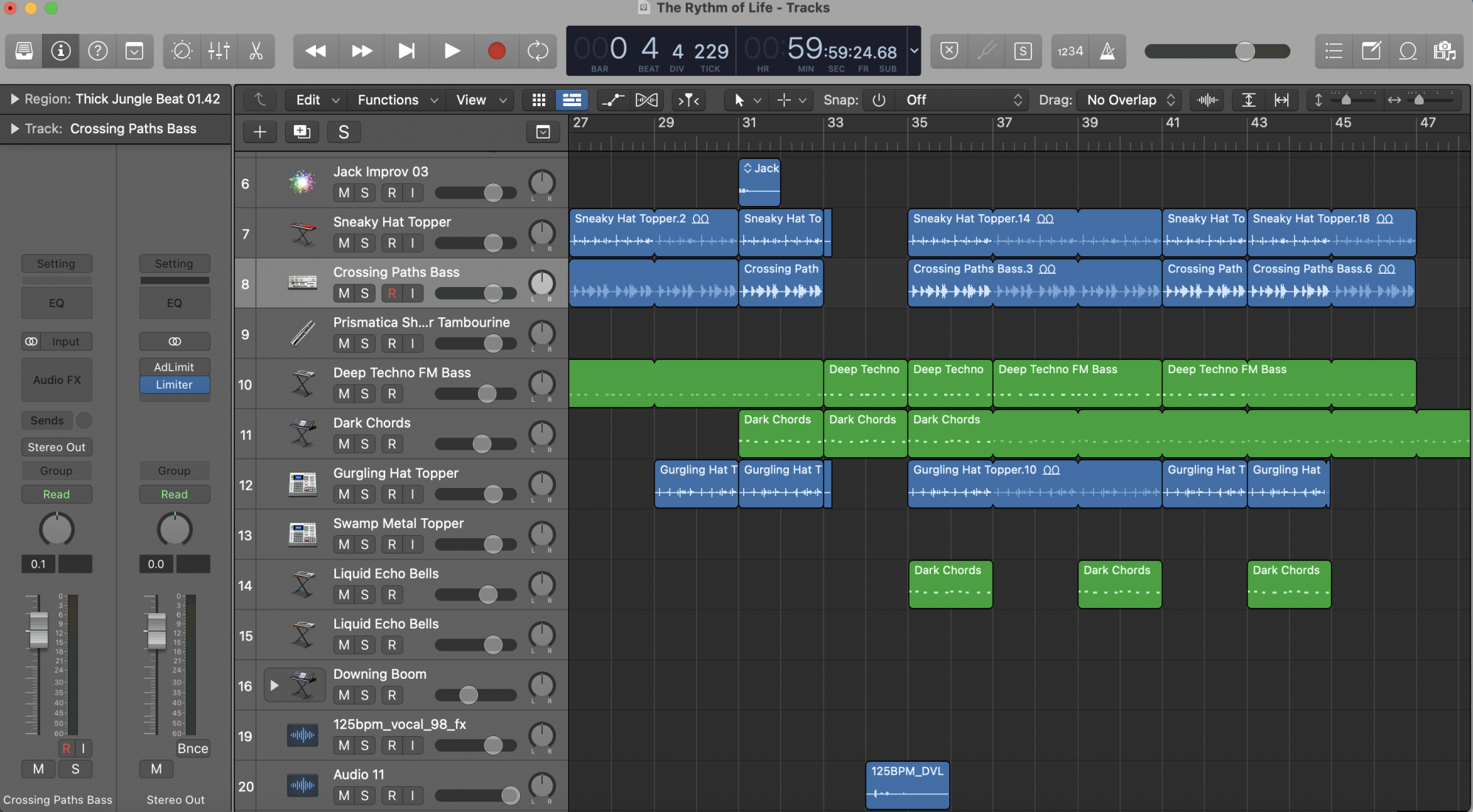Open the List Editors icon

[1334, 51]
